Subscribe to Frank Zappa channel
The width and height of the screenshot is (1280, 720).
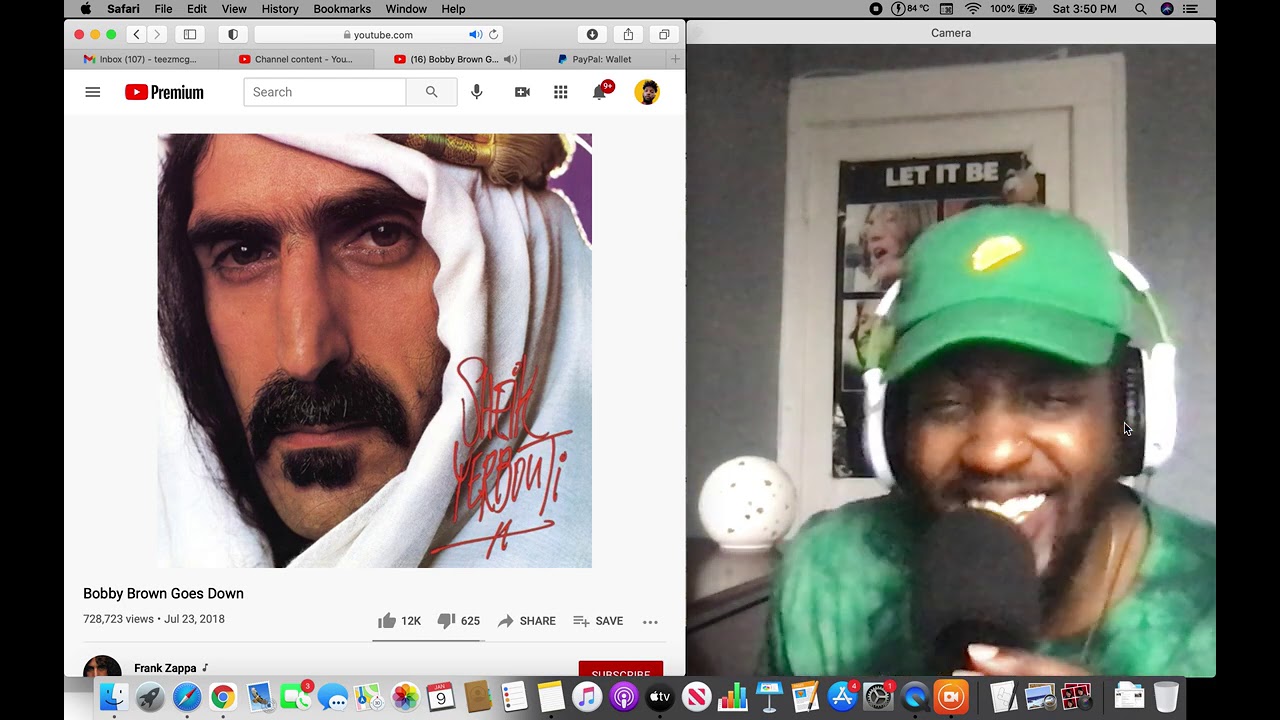pos(621,670)
